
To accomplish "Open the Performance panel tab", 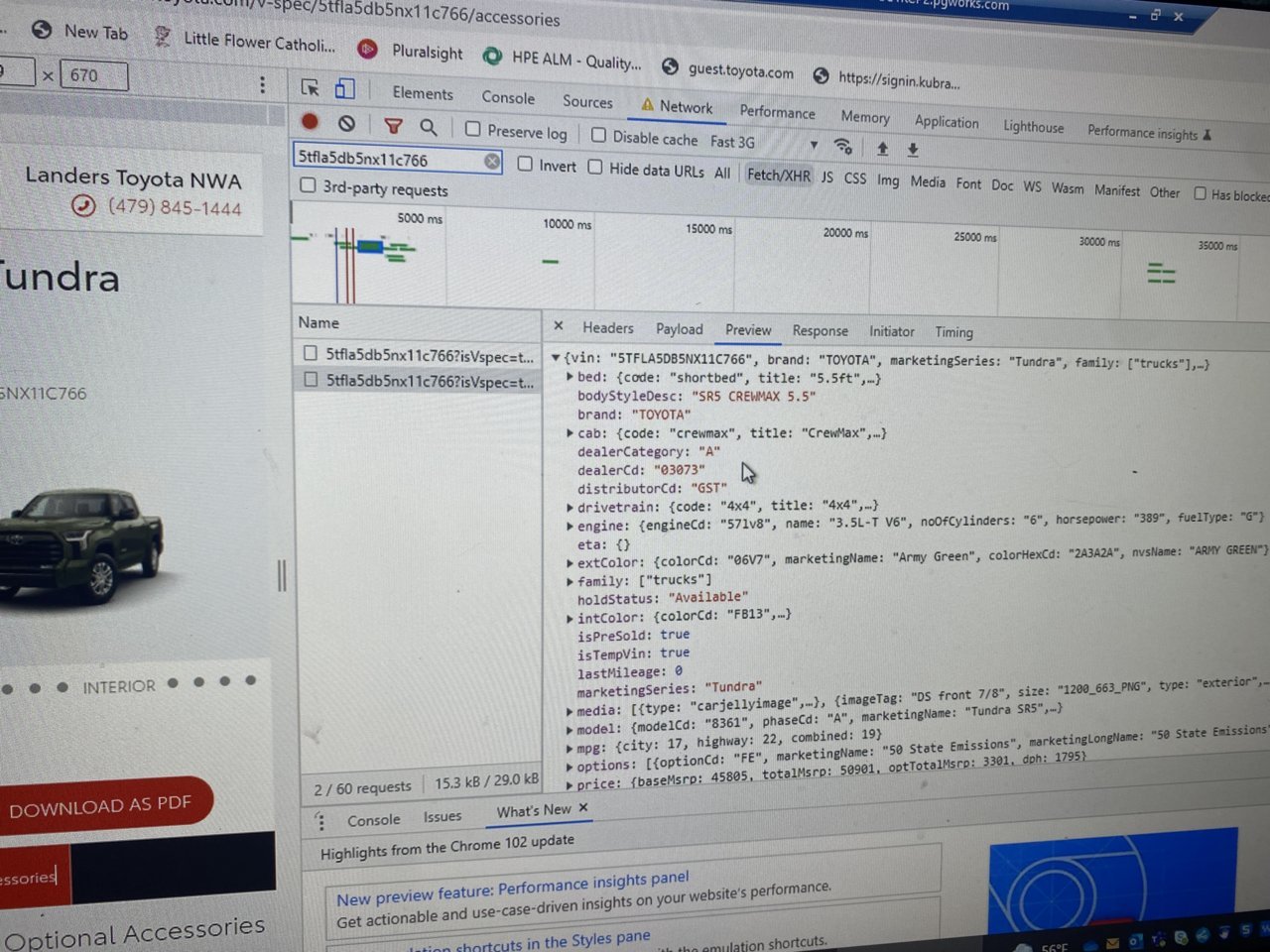I will coord(777,112).
